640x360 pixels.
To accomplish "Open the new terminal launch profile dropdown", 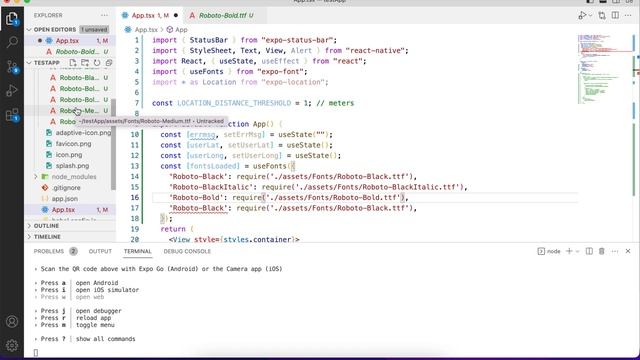I will pyautogui.click(x=577, y=251).
